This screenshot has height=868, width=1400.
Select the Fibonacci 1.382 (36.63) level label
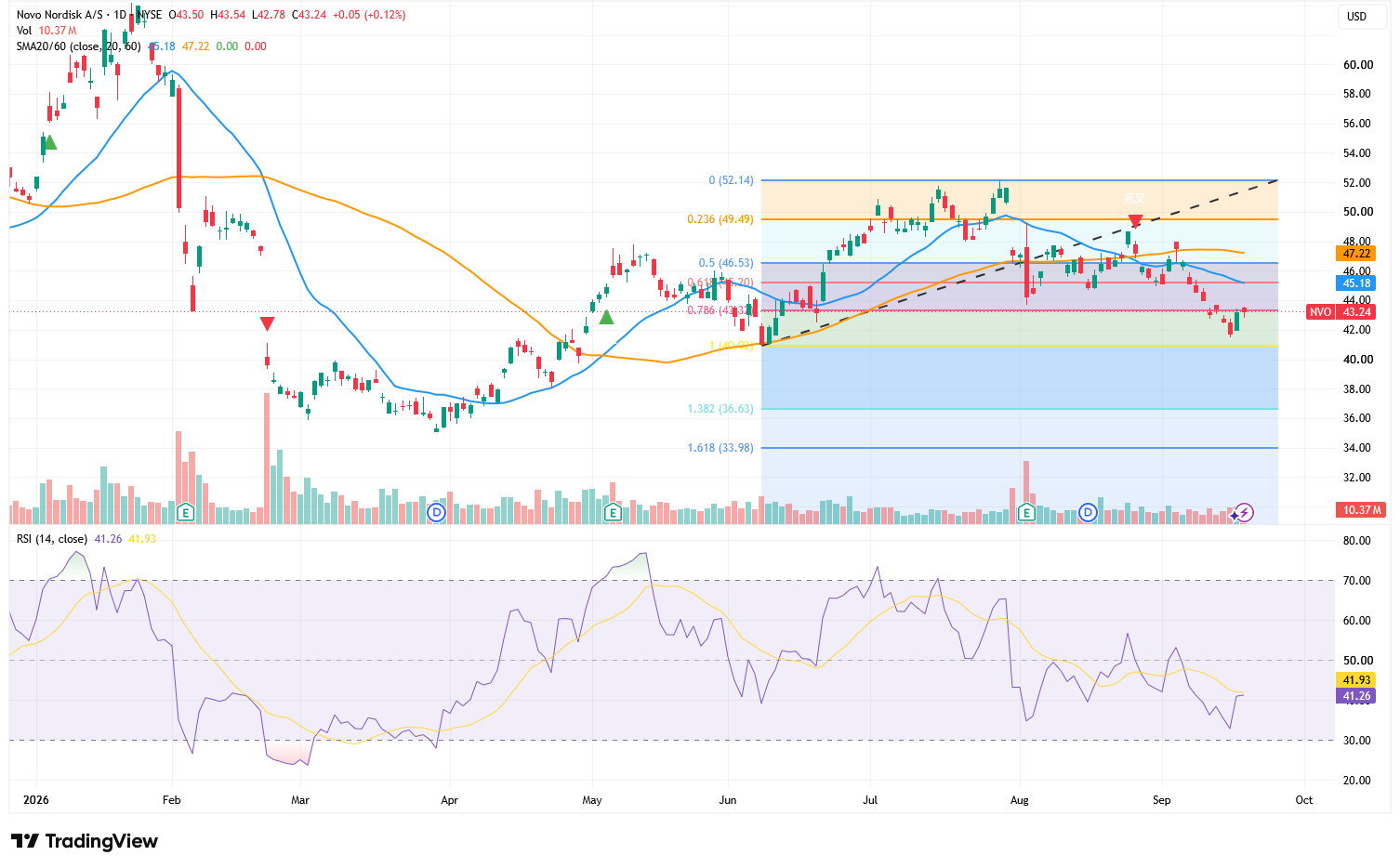click(720, 409)
